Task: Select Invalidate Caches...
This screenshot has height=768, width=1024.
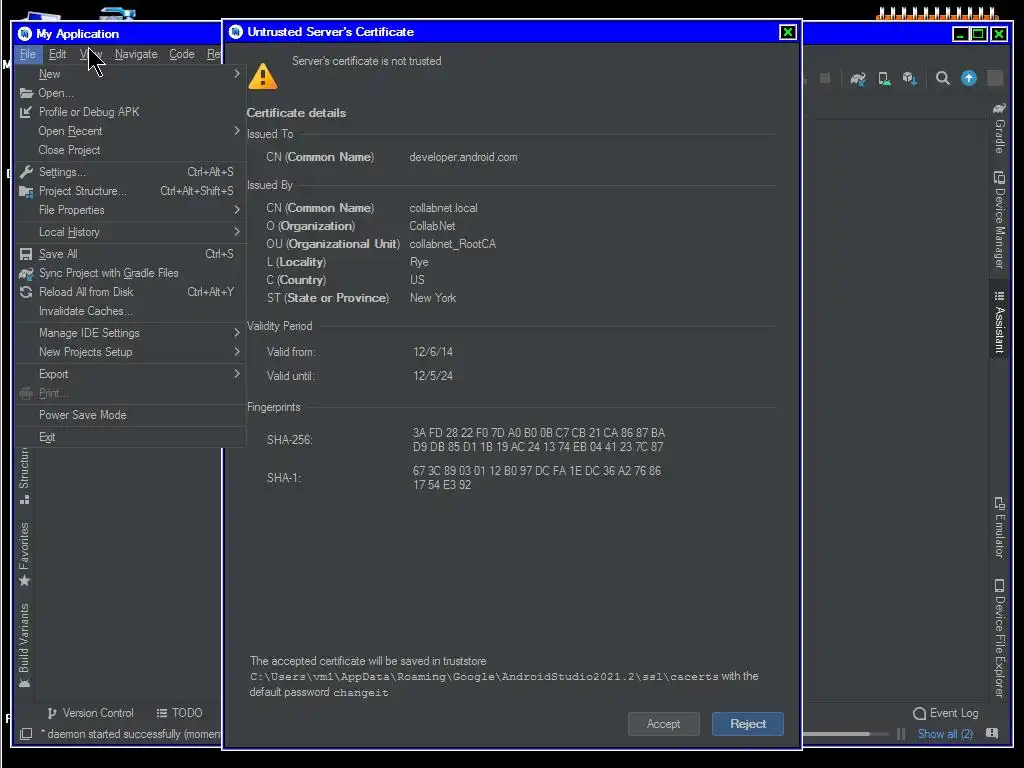Action: (x=130, y=311)
